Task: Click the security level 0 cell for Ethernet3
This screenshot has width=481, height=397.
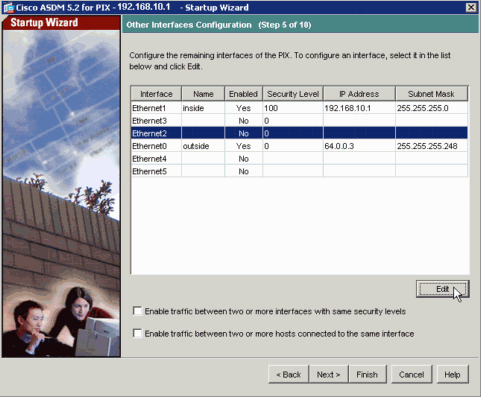Action: click(293, 121)
